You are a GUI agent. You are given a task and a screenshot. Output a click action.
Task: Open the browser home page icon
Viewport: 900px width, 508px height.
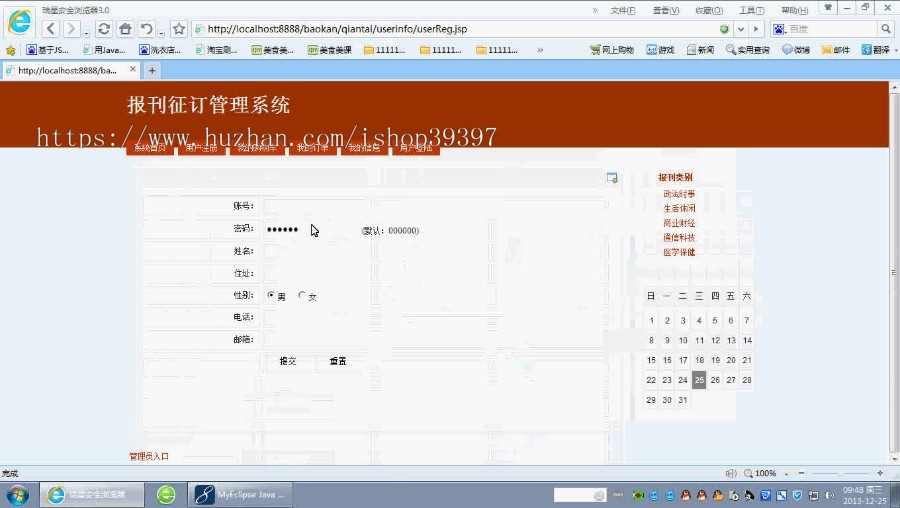tap(125, 29)
